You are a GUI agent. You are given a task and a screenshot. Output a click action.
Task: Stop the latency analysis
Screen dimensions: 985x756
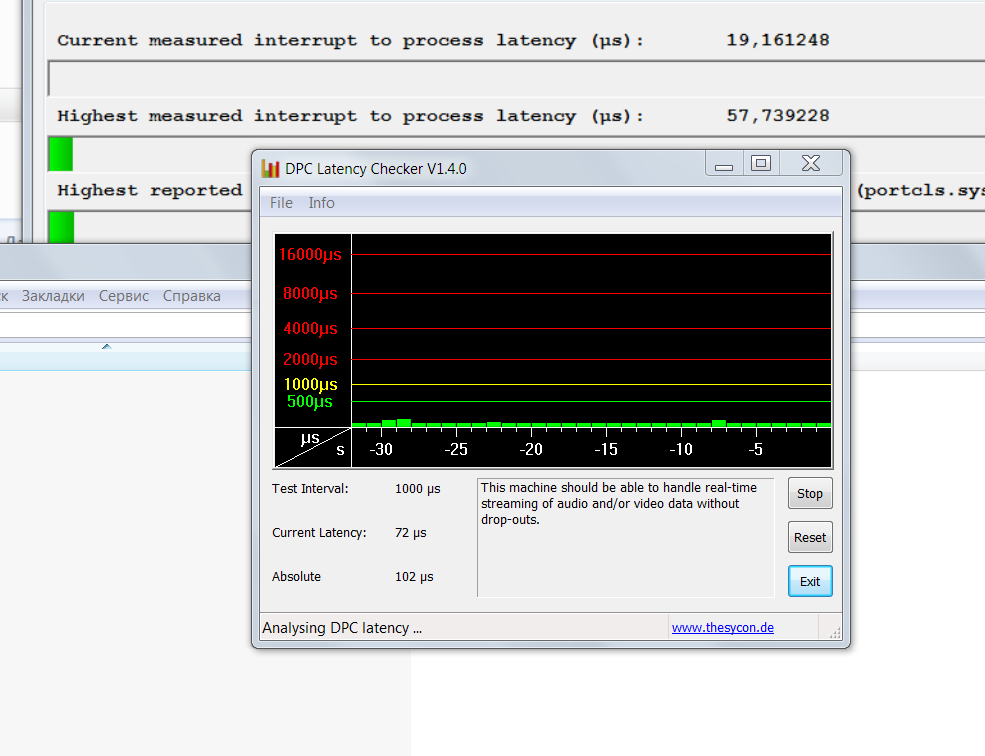(810, 493)
